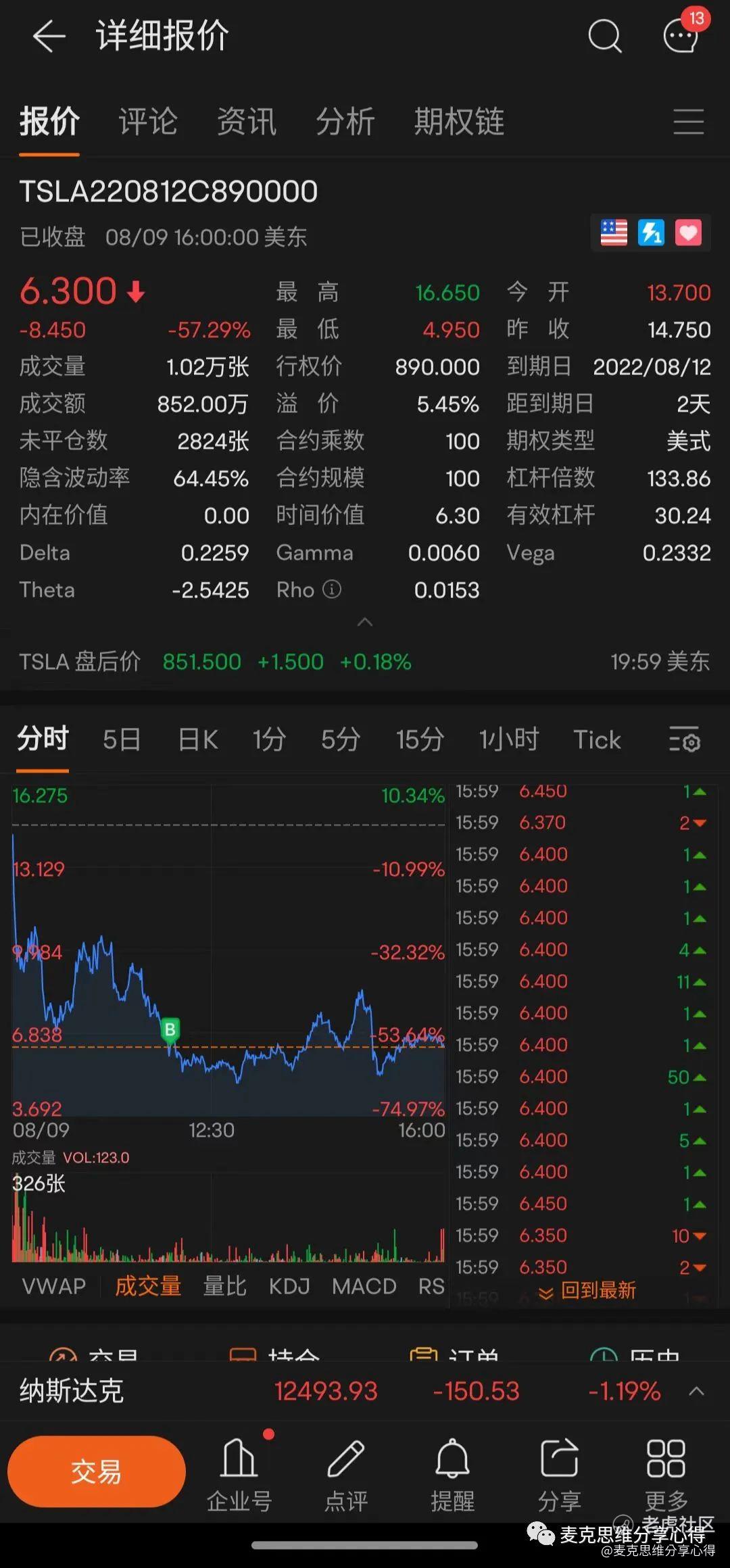Select the Tick chart view

pos(597,739)
